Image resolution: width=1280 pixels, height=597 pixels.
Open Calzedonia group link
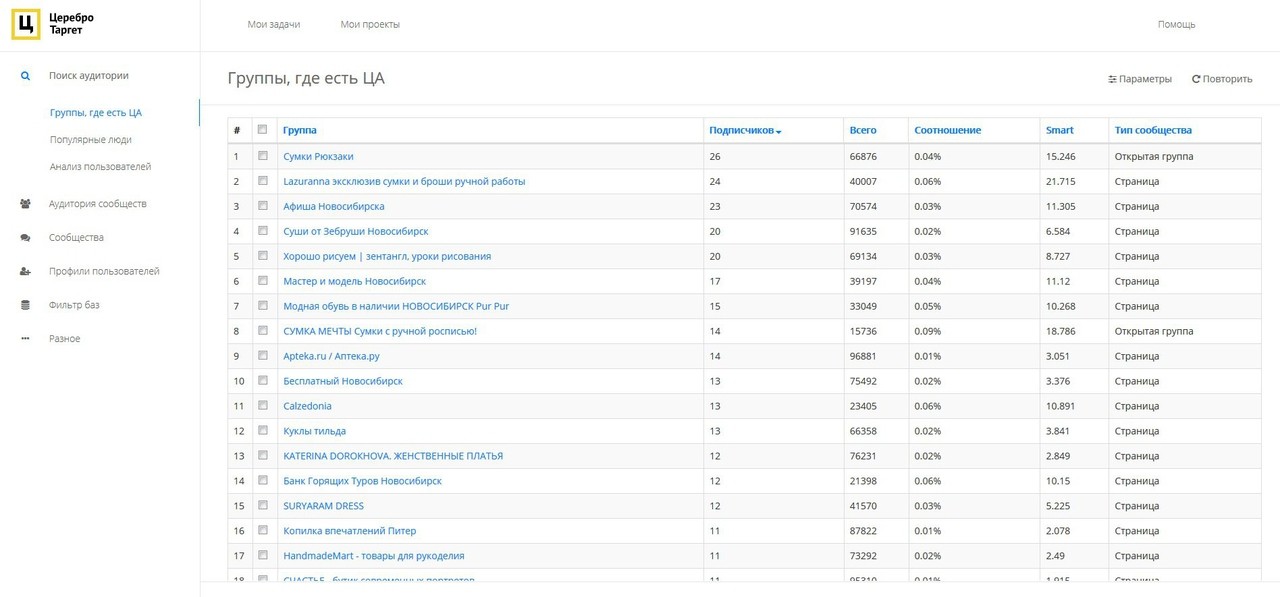coord(307,407)
